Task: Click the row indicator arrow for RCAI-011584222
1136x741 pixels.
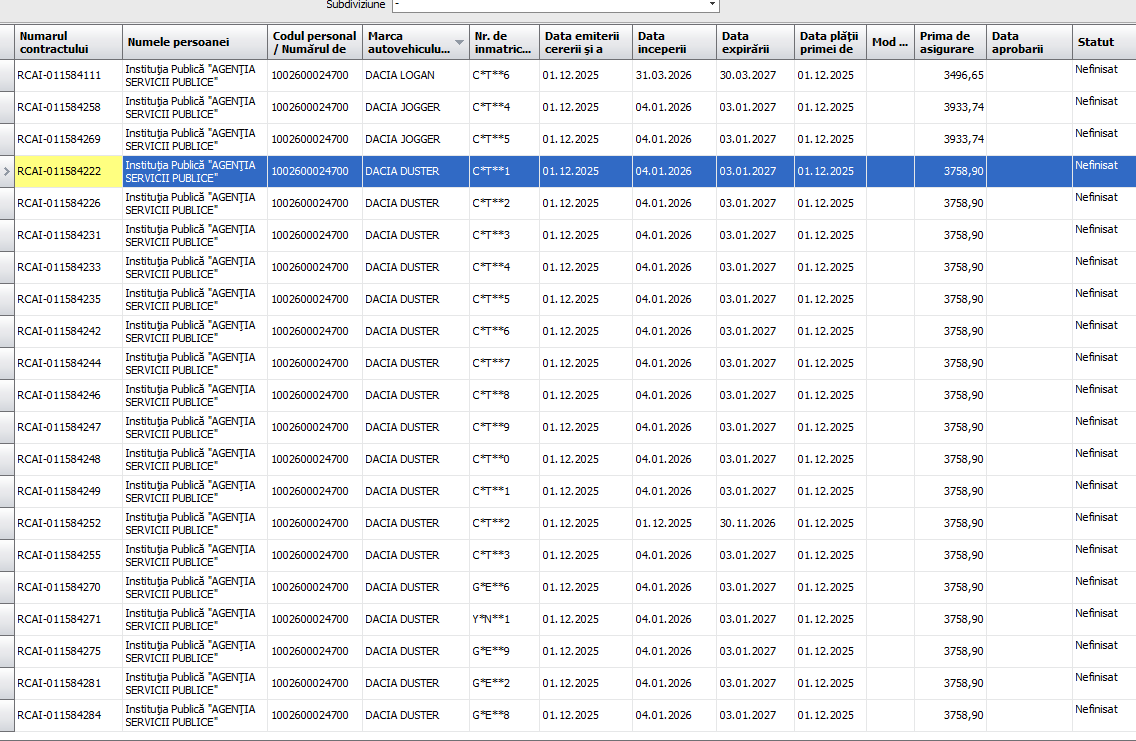Action: point(7,171)
